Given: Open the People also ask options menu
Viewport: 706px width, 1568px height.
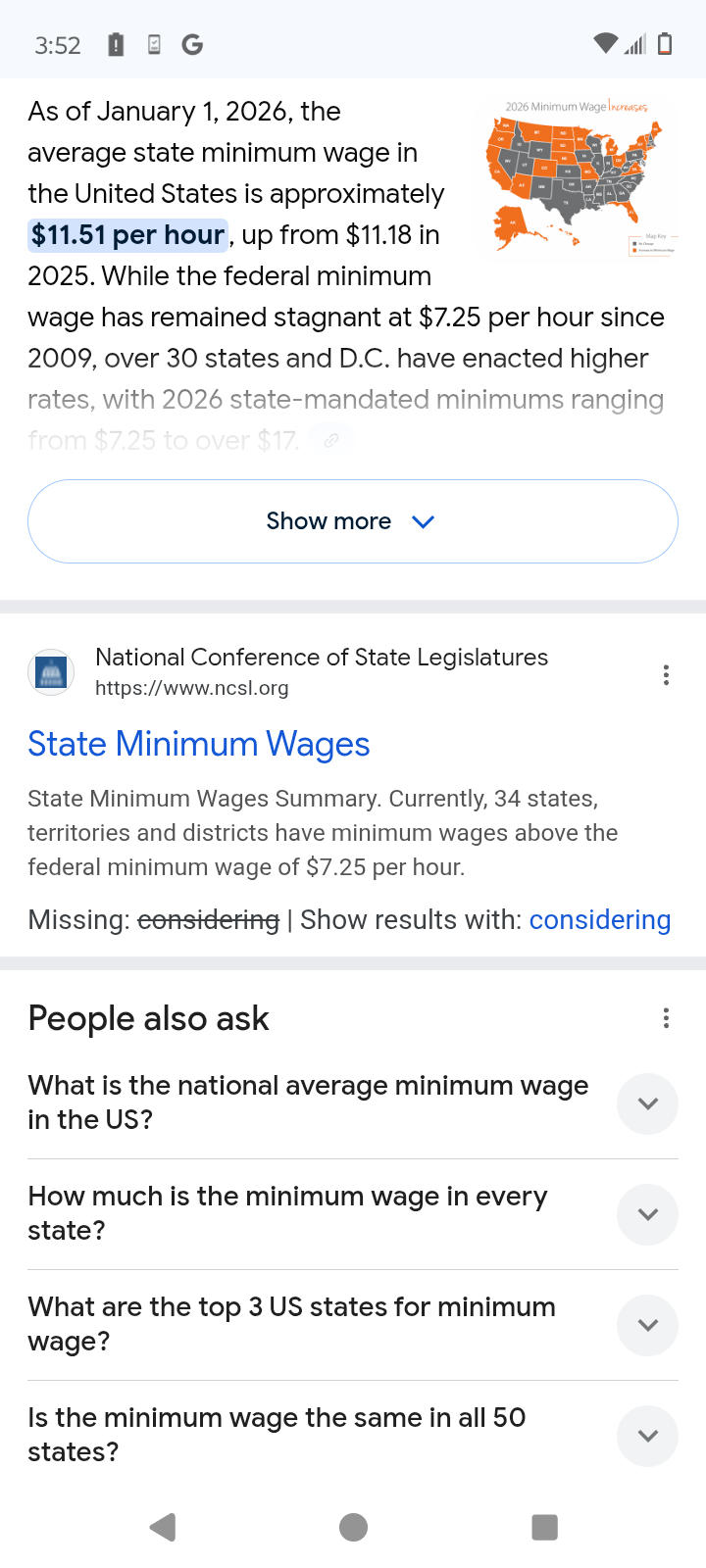Looking at the screenshot, I should coord(666,1018).
